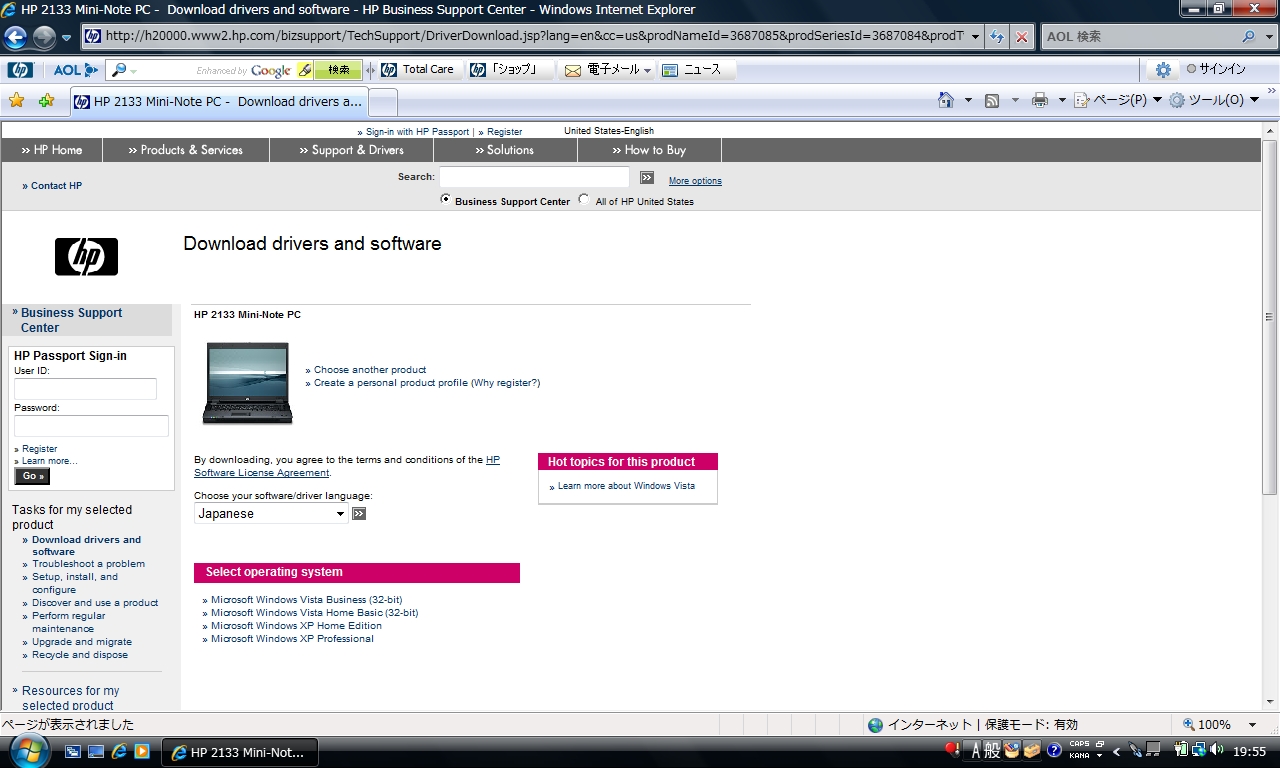
Task: Open the Favorites Center star icon
Action: click(x=16, y=101)
